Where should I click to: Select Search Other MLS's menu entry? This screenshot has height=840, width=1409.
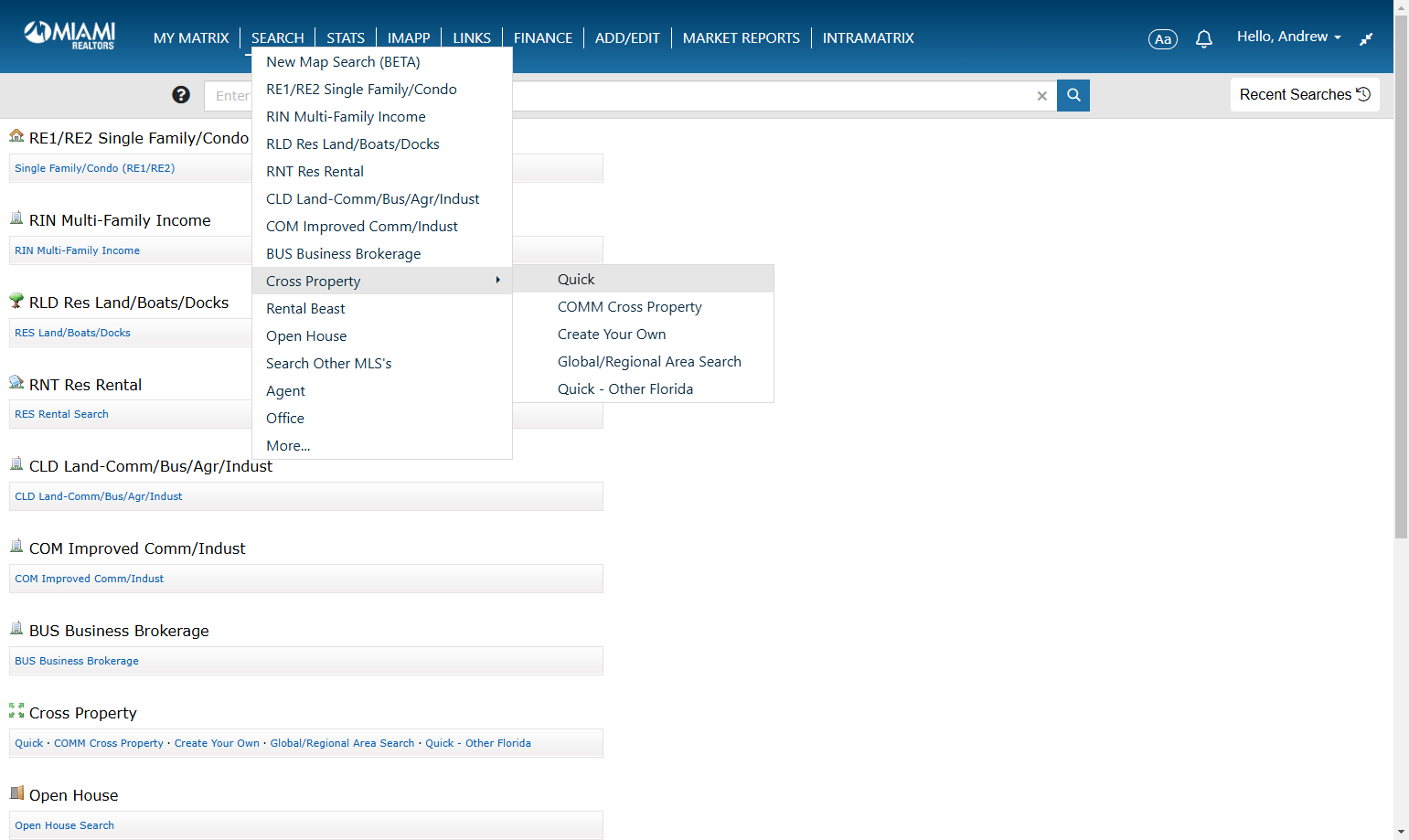tap(381, 363)
